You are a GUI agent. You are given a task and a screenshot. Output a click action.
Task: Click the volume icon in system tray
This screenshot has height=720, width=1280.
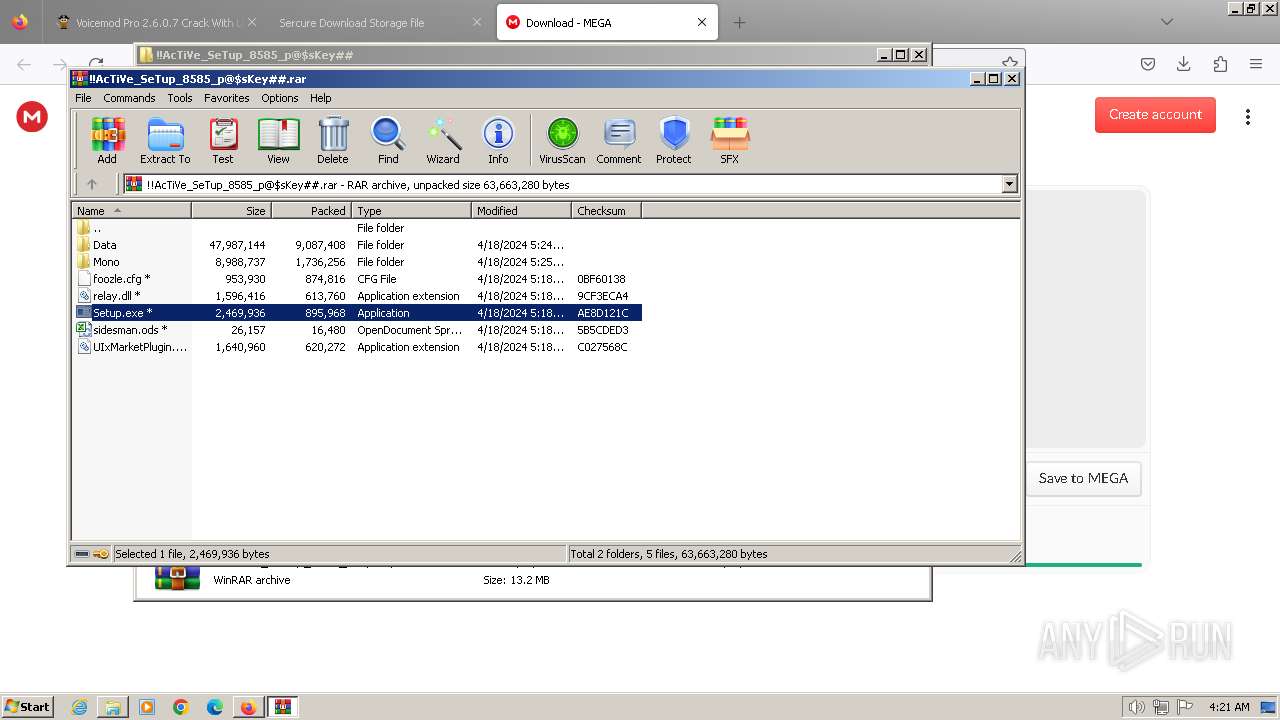[x=1136, y=707]
